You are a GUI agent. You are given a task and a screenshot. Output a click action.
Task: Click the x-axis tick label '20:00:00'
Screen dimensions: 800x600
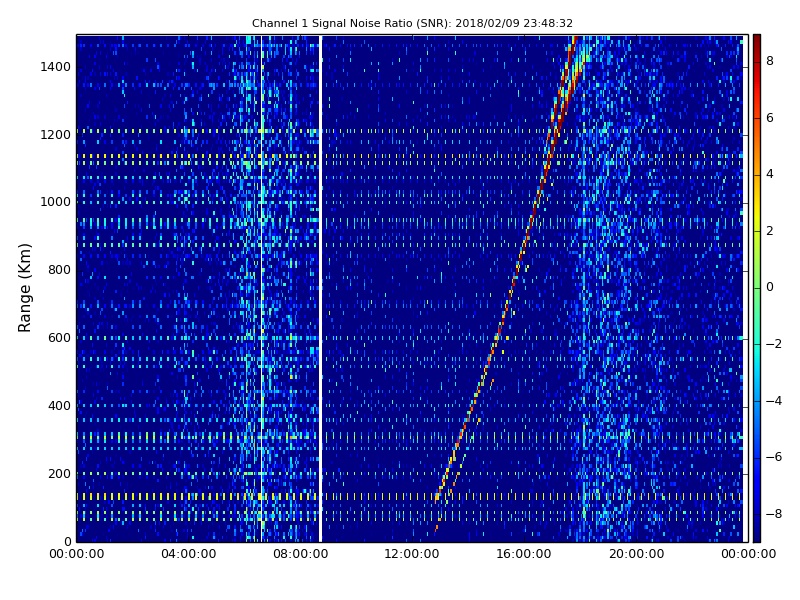click(636, 554)
